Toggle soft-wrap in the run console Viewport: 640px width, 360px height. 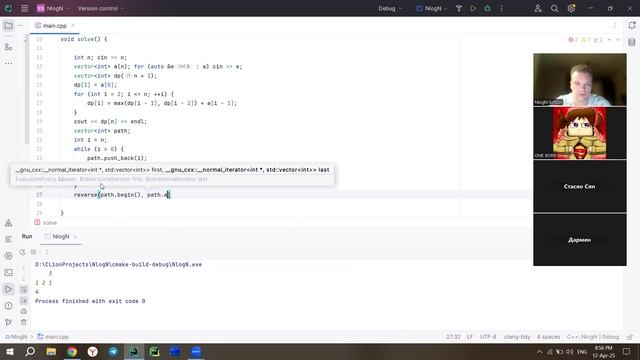[x=24, y=290]
